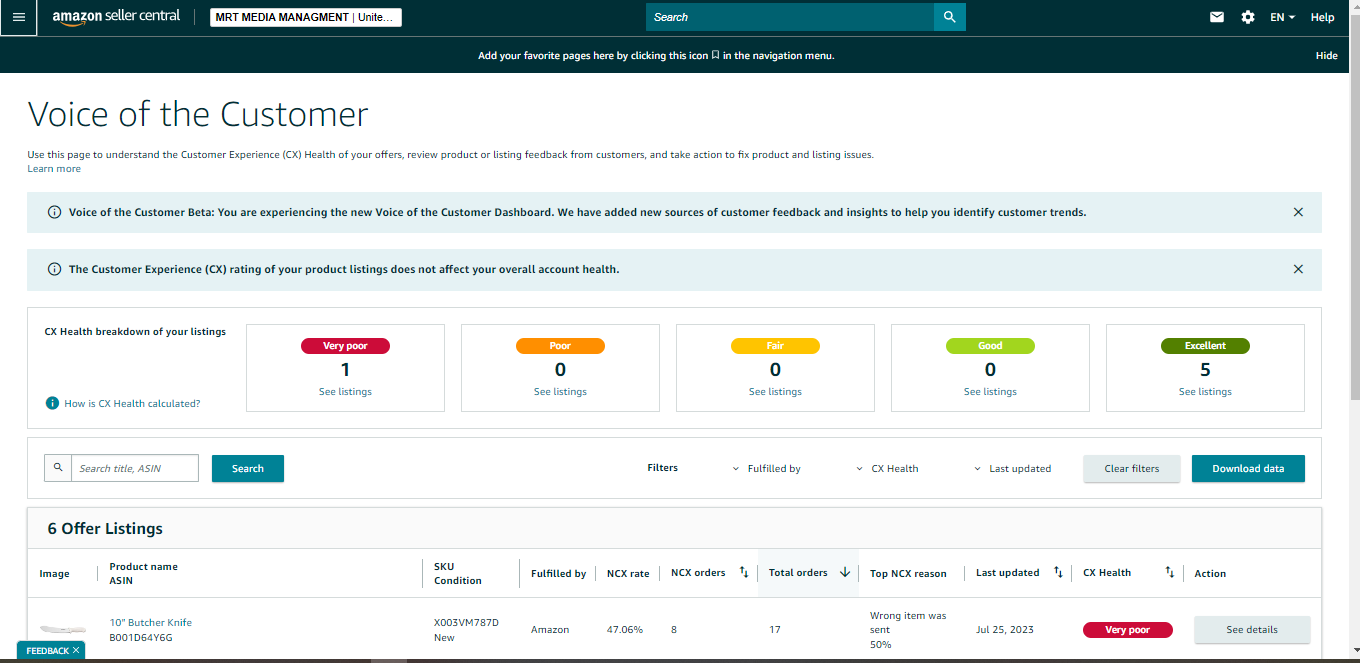Click the Learn more link
This screenshot has width=1360, height=663.
(x=54, y=169)
